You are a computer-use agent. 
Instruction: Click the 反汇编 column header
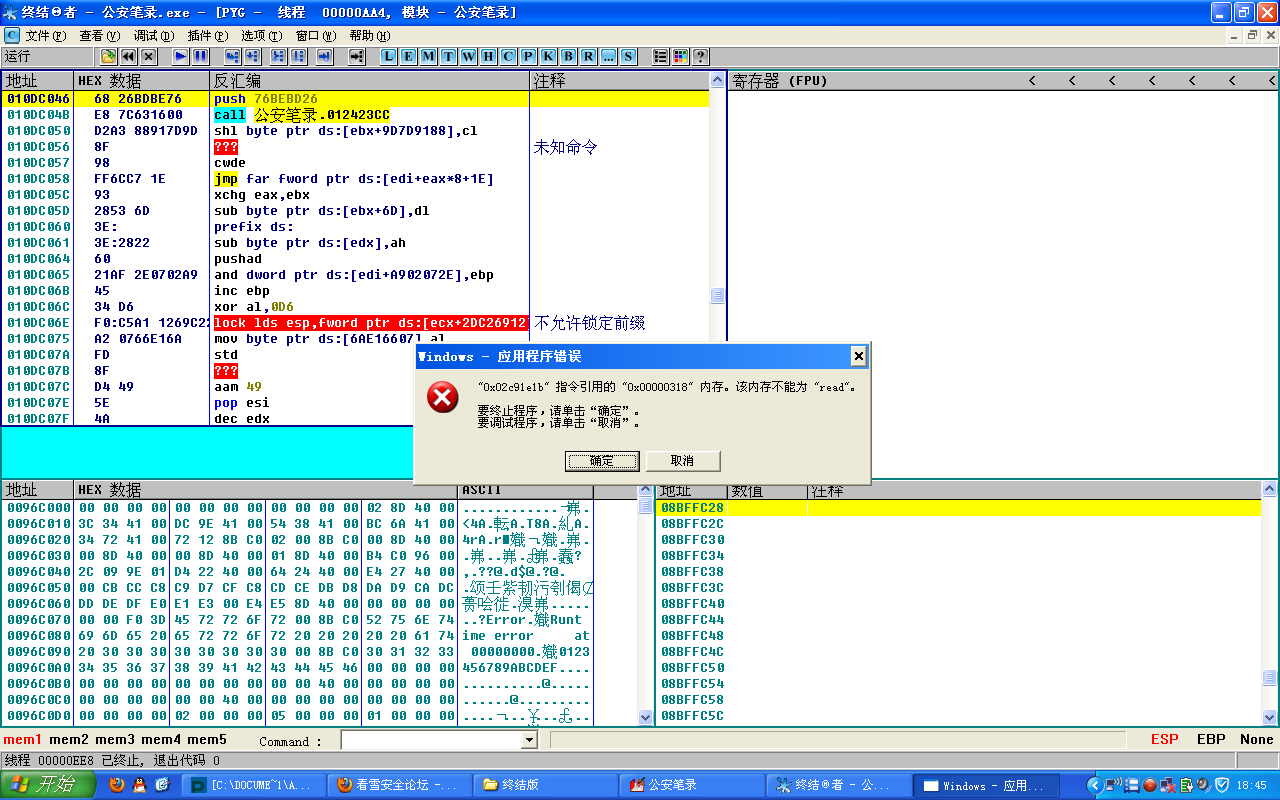(x=369, y=81)
